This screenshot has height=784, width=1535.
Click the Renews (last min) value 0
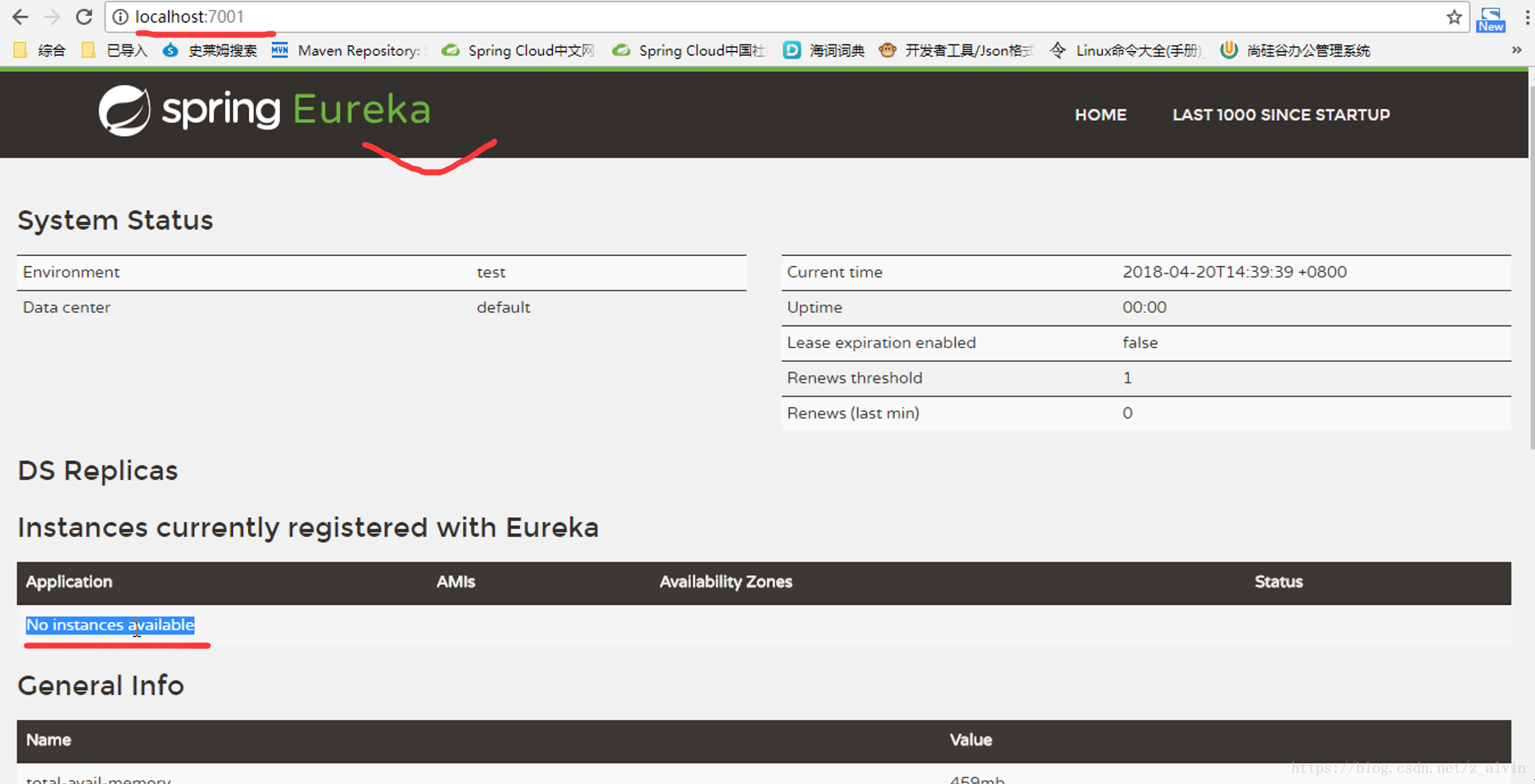(1127, 413)
